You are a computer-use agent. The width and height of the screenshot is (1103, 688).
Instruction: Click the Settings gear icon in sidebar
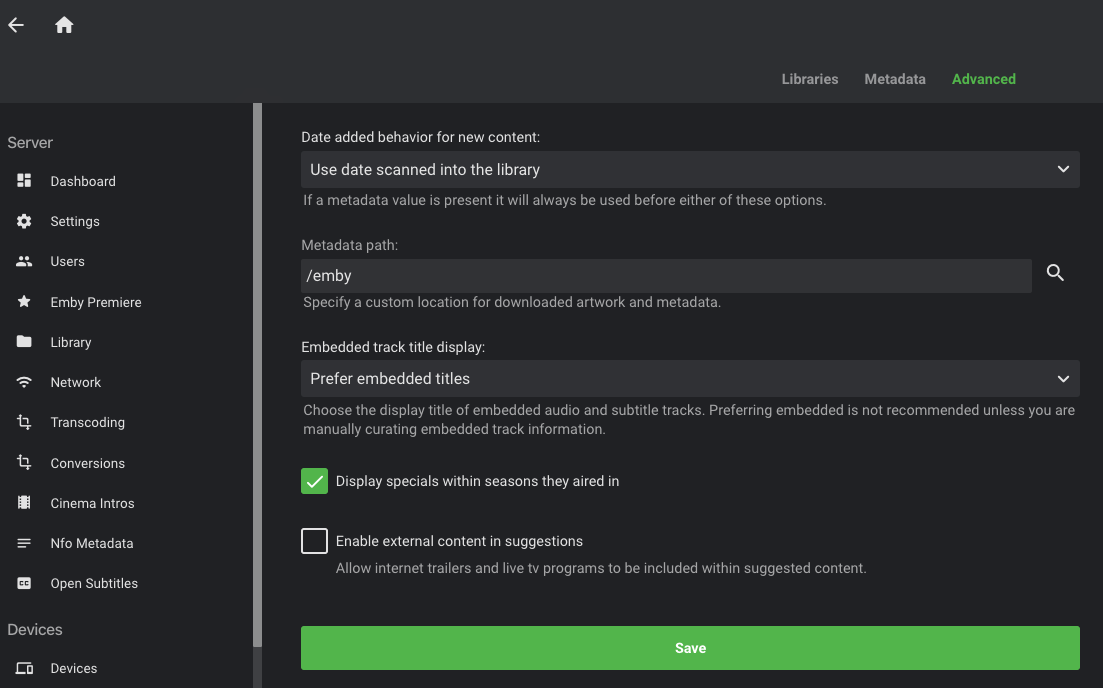coord(24,221)
